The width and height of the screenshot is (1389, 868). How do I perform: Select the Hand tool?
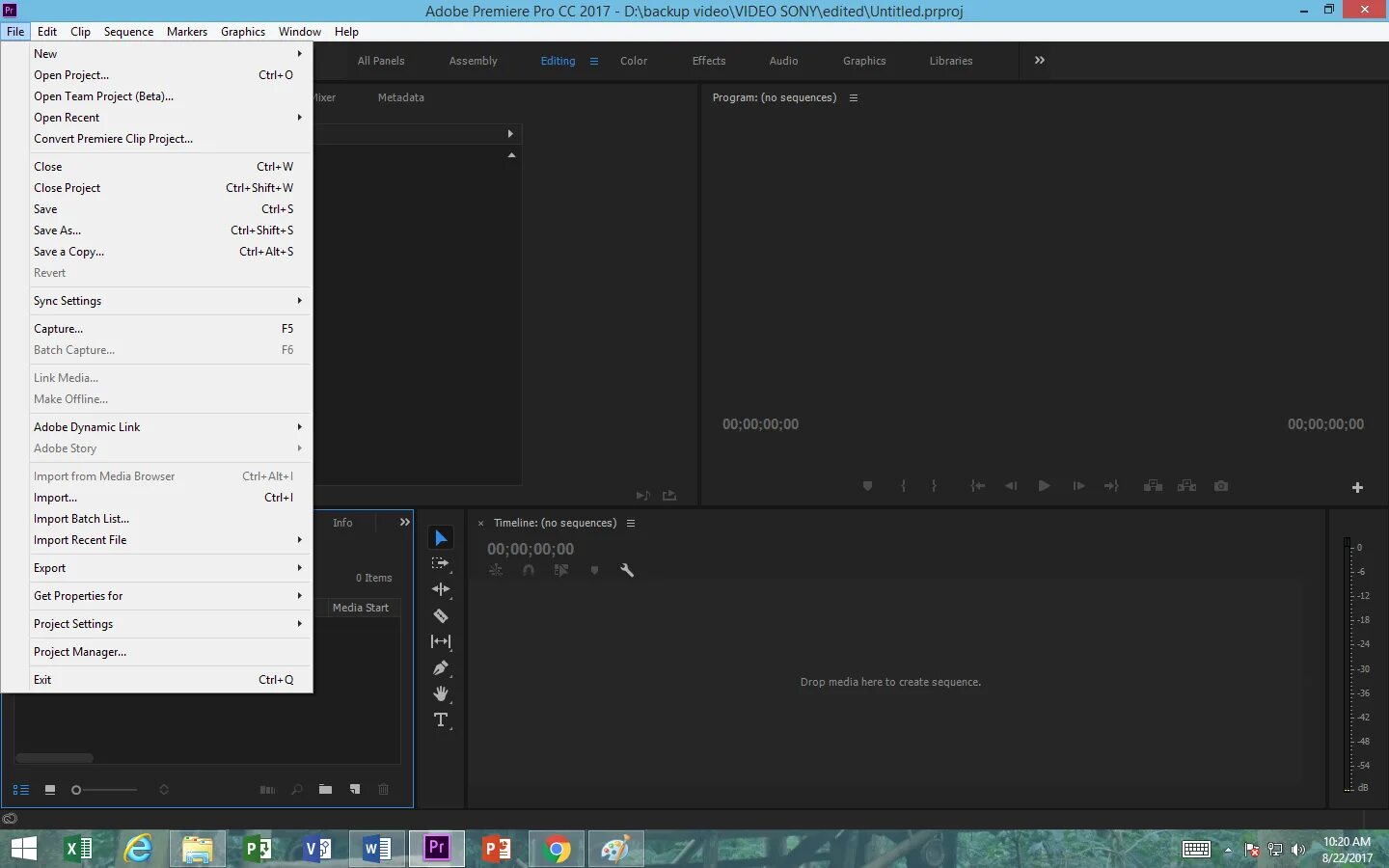pyautogui.click(x=441, y=693)
